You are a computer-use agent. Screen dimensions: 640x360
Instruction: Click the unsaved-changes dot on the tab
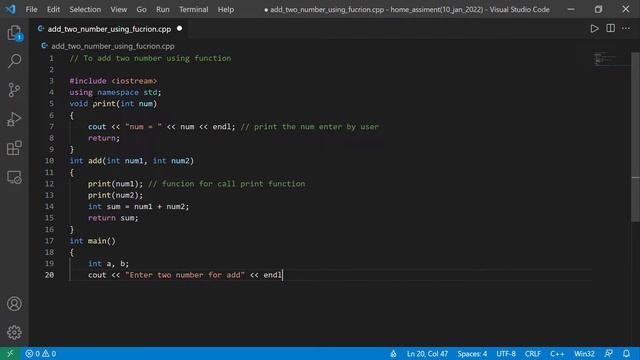click(180, 29)
